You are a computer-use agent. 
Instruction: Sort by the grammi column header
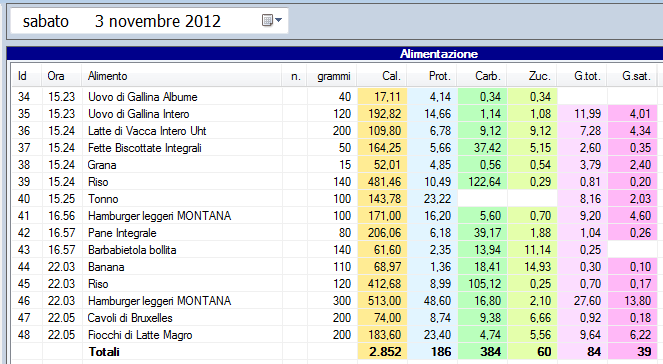[332, 76]
